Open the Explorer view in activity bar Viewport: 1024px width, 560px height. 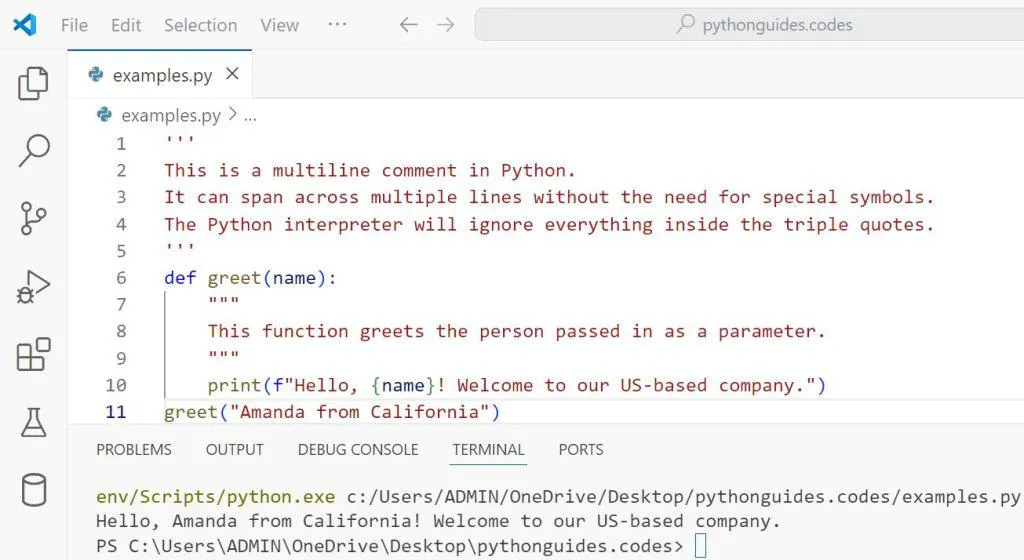[33, 84]
